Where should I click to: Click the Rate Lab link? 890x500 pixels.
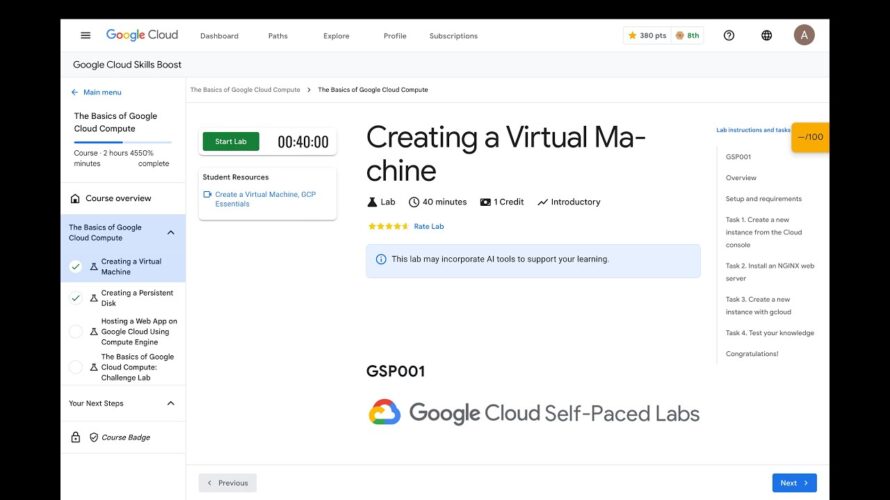pos(429,226)
